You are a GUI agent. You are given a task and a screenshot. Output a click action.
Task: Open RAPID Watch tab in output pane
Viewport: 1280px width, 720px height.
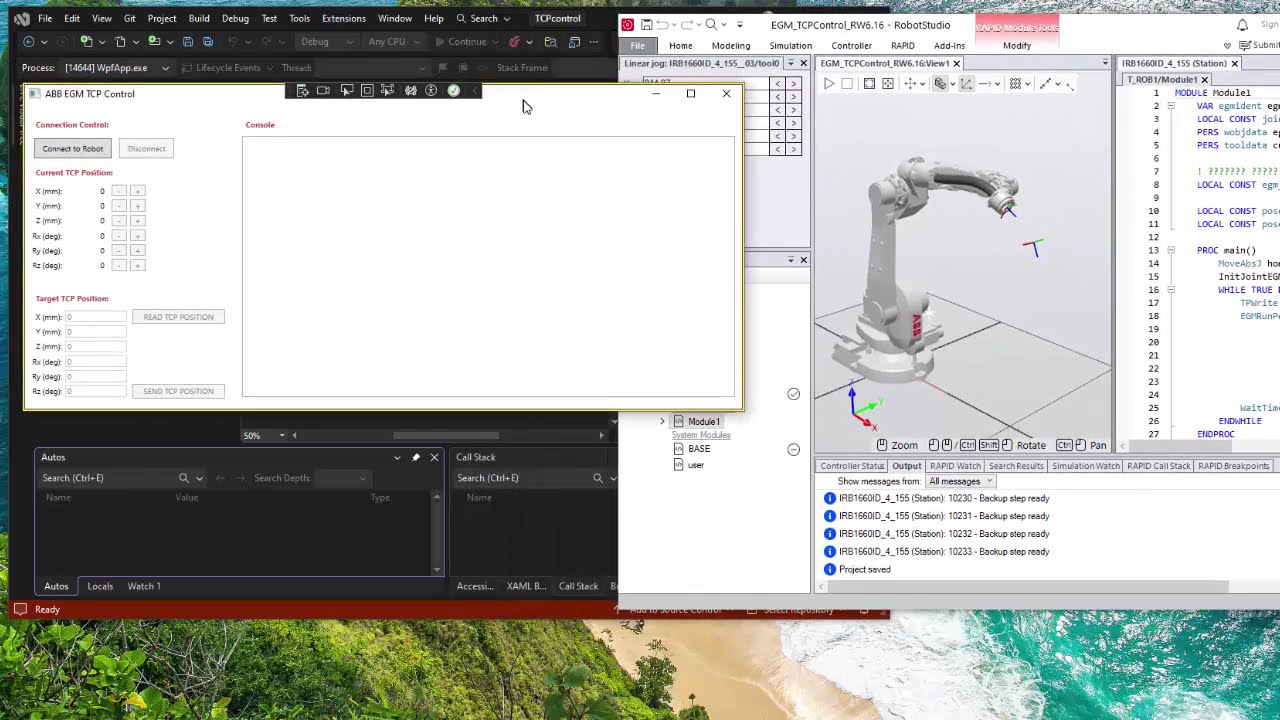(x=956, y=466)
